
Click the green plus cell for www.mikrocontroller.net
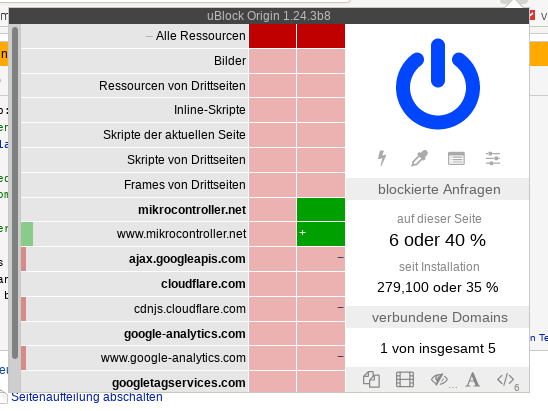321,234
